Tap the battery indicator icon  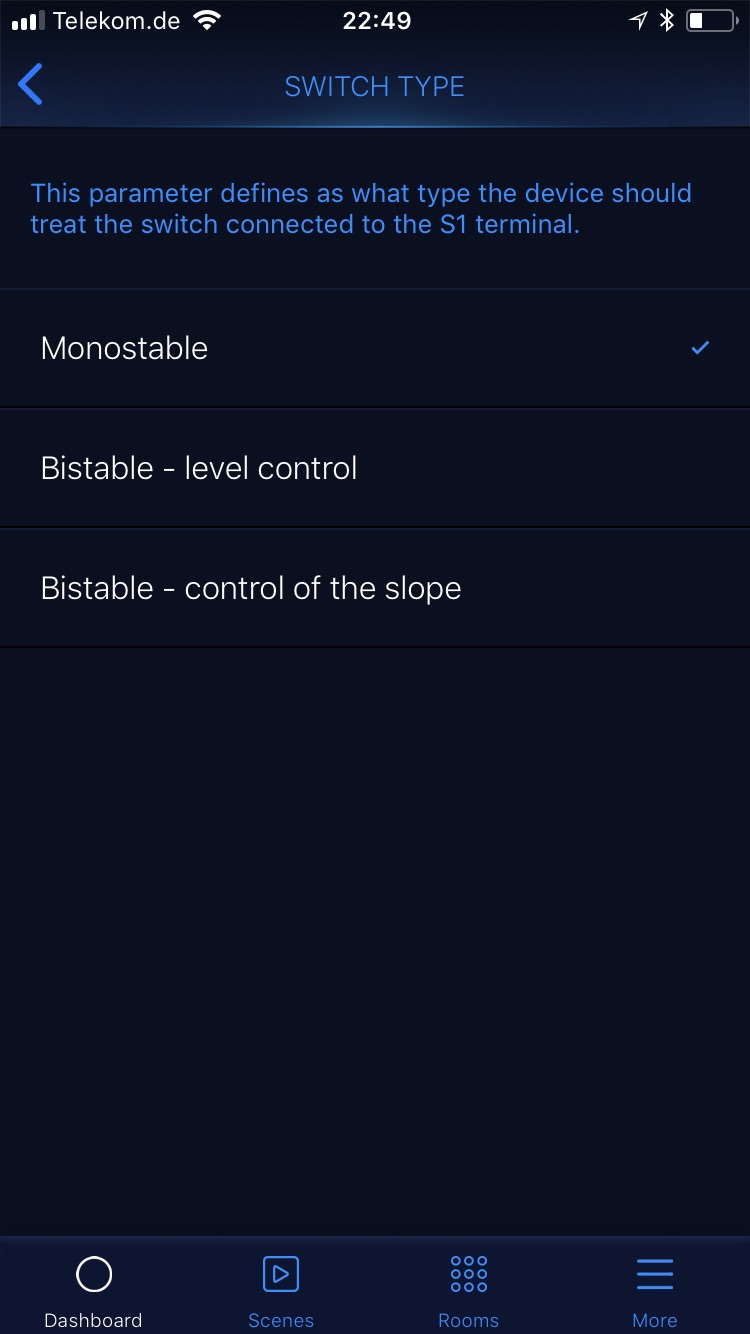[x=710, y=21]
